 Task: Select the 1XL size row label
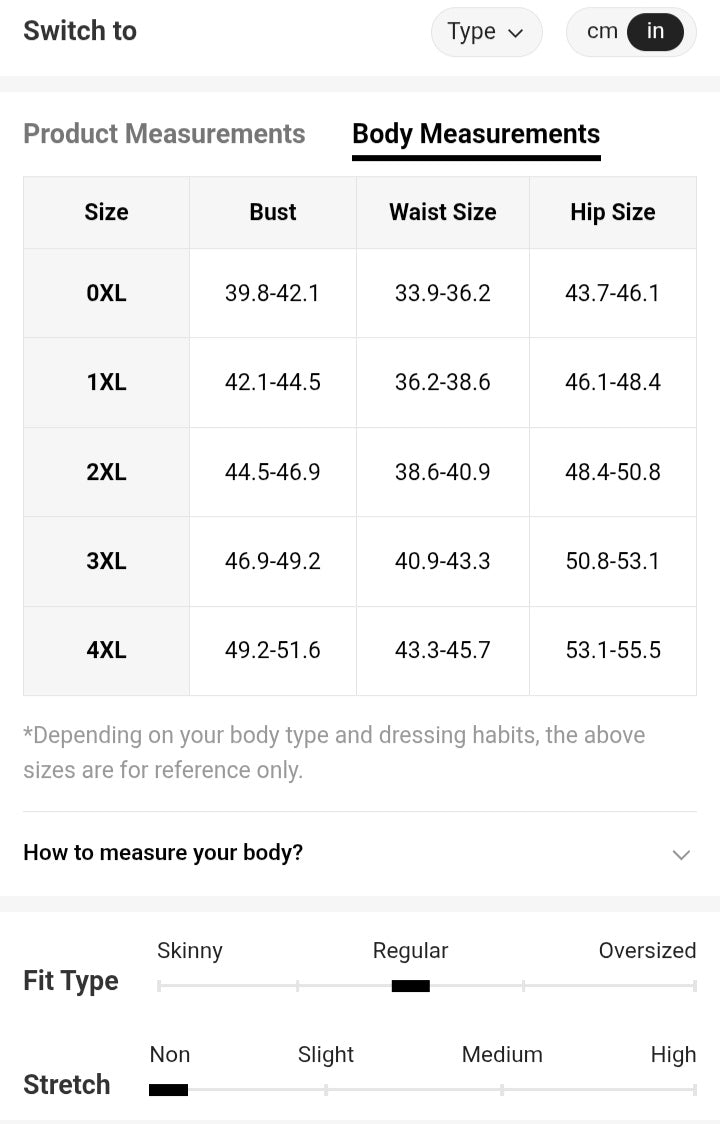coord(106,383)
